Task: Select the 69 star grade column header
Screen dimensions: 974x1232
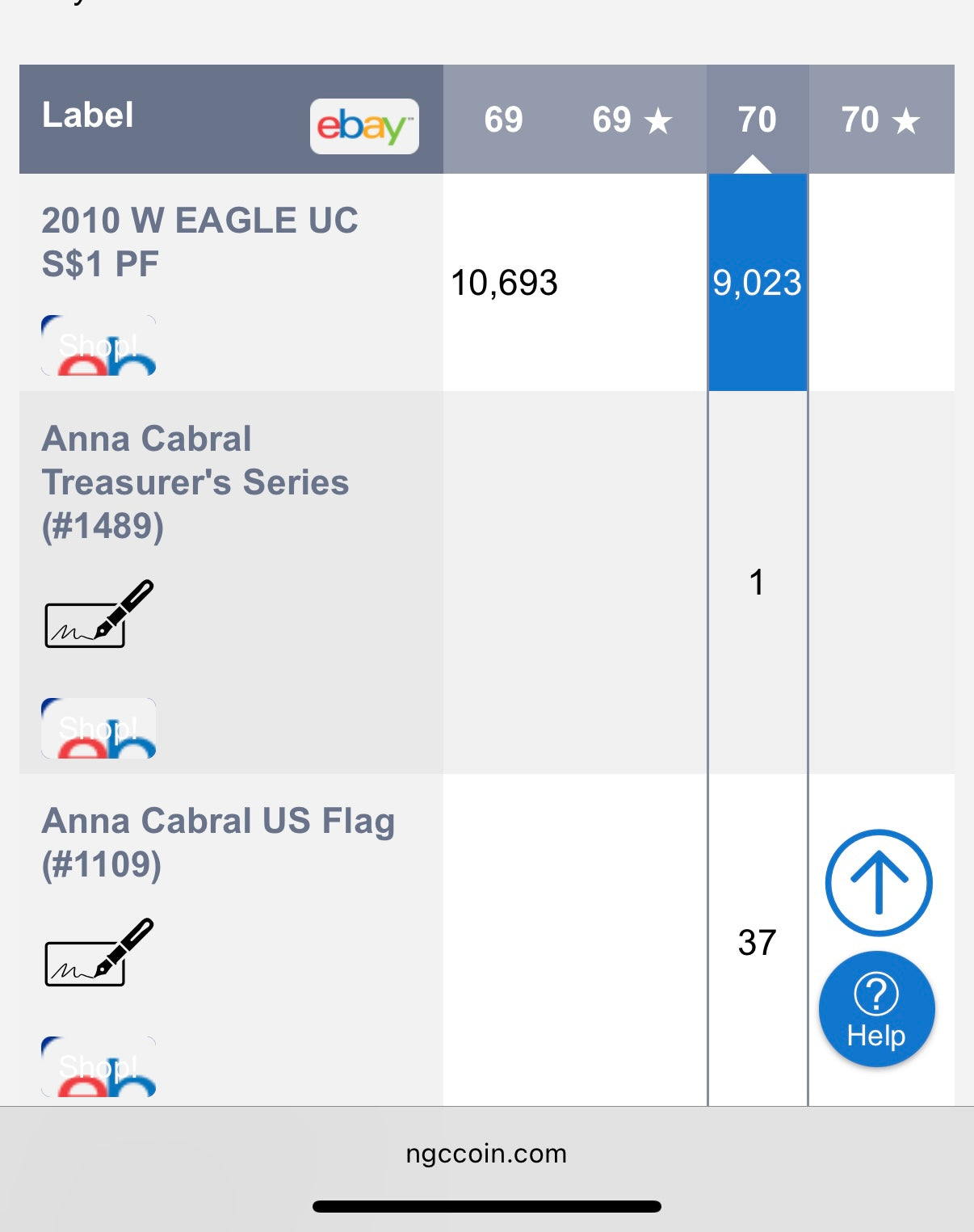Action: point(632,120)
